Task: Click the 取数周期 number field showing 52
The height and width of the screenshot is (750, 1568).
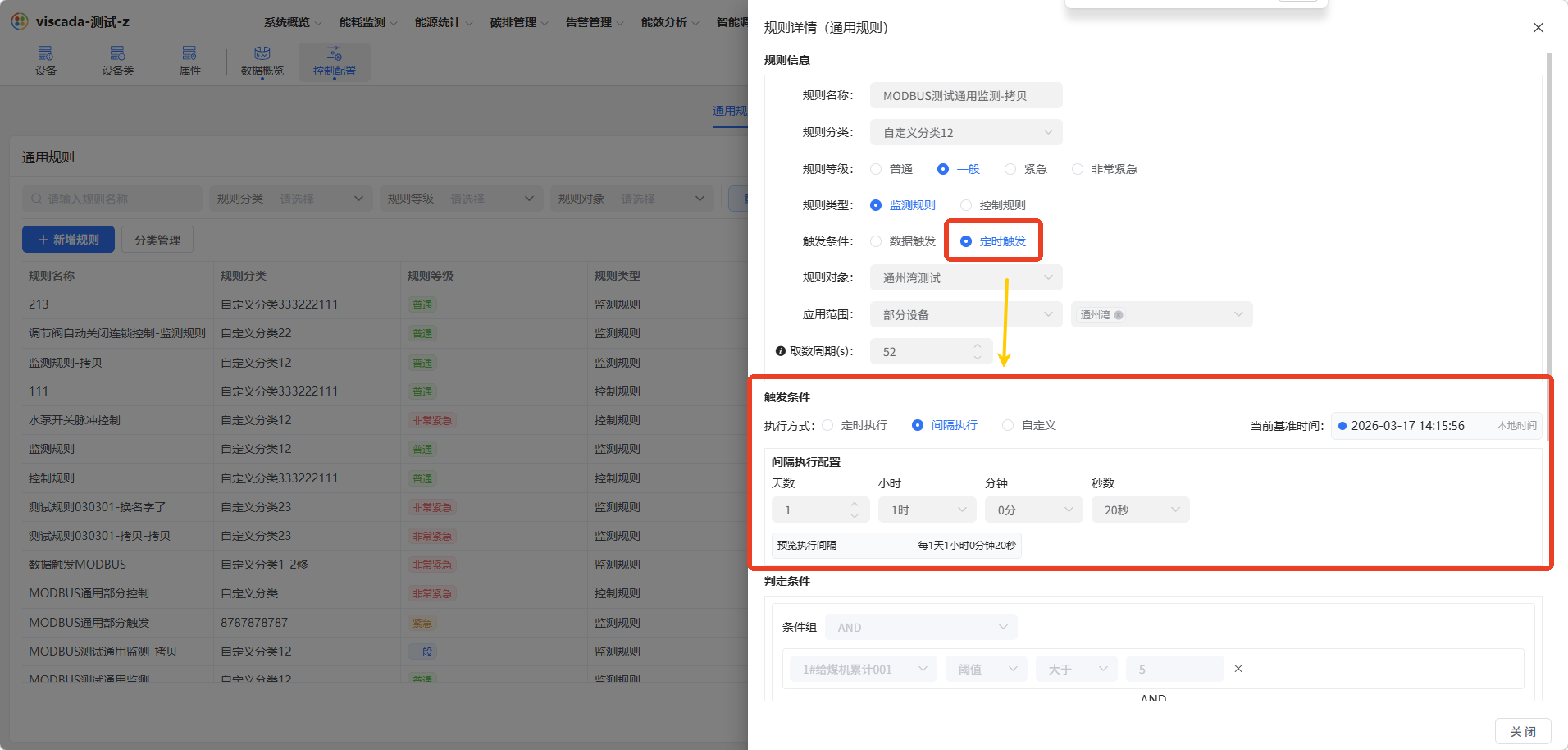Action: 932,351
